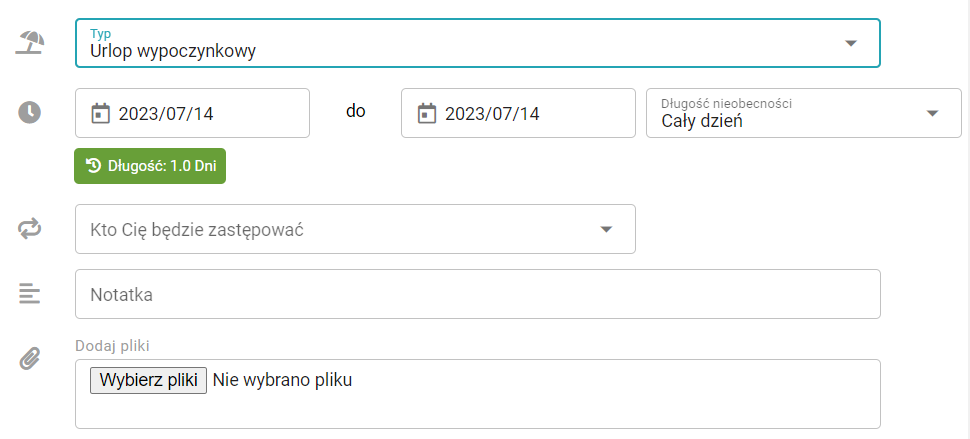Click the calendar icon in start date

[x=100, y=113]
